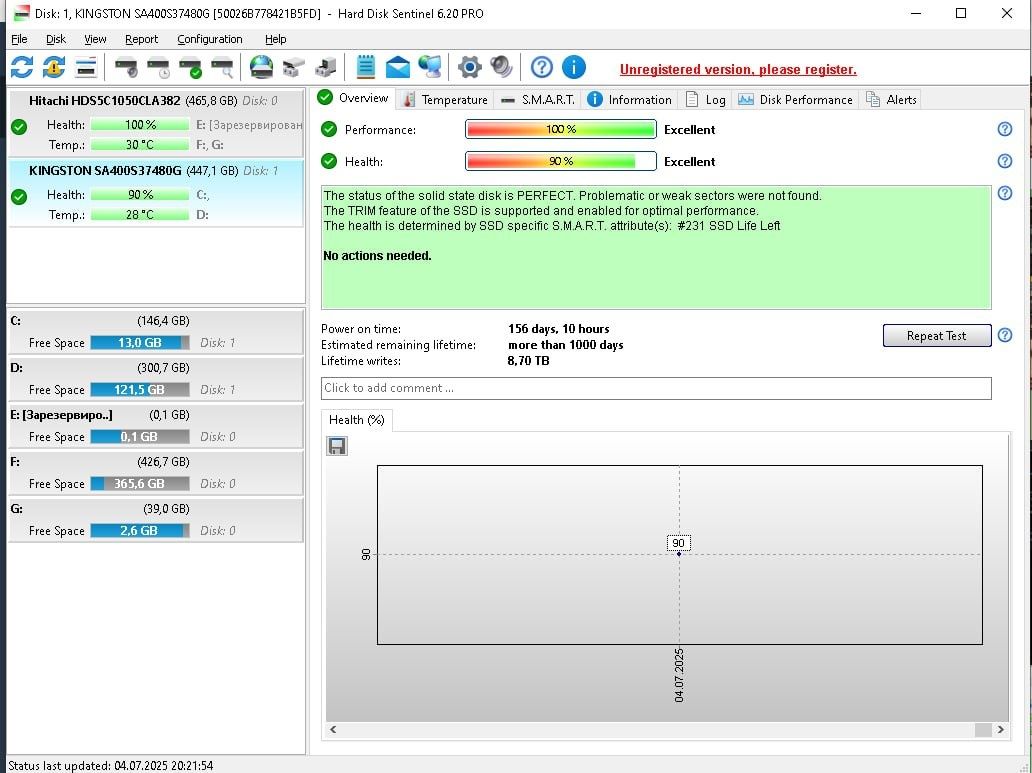The image size is (1032, 773).
Task: Click the toolbar icon right of the globe disk
Action: pyautogui.click(x=294, y=67)
